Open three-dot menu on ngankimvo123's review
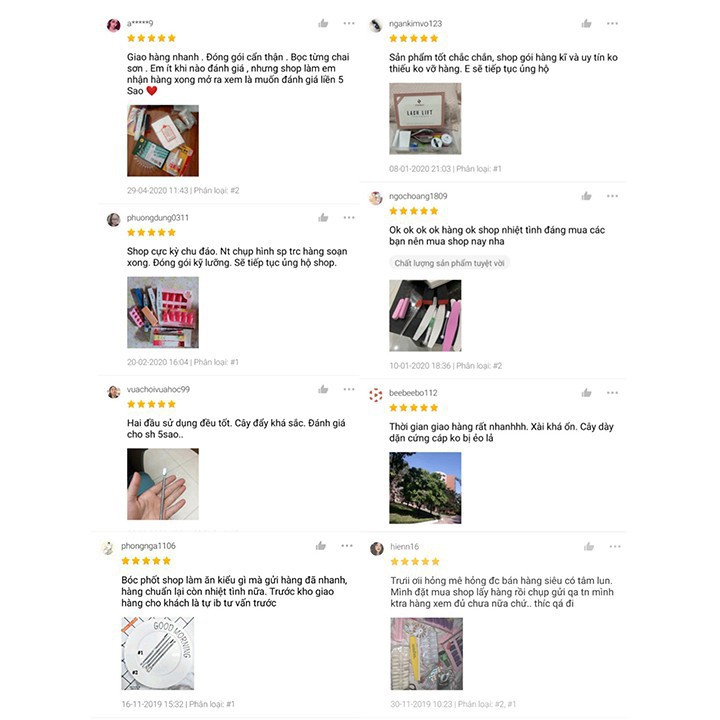The height and width of the screenshot is (720, 720). pos(612,23)
